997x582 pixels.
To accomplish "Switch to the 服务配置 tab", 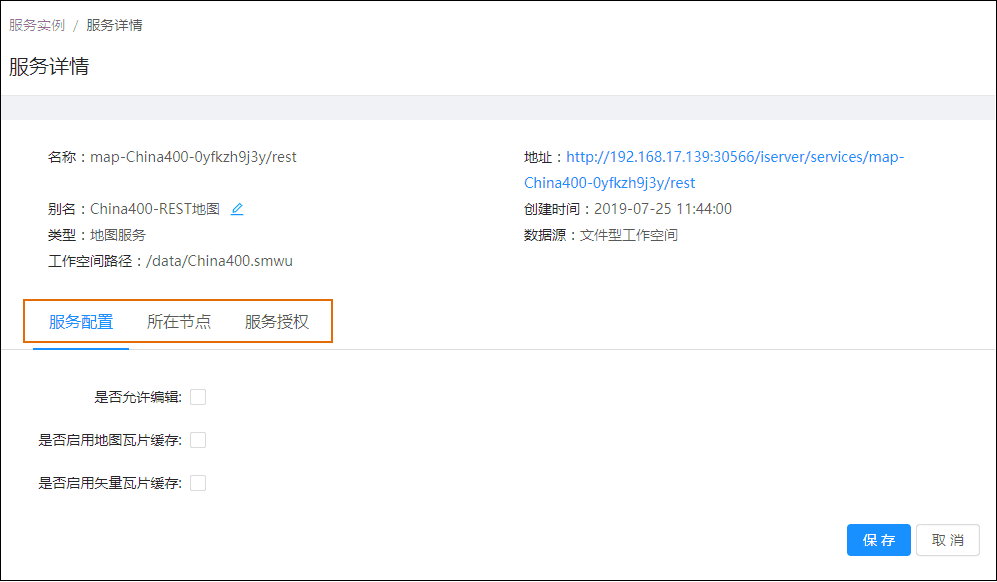I will tap(81, 322).
